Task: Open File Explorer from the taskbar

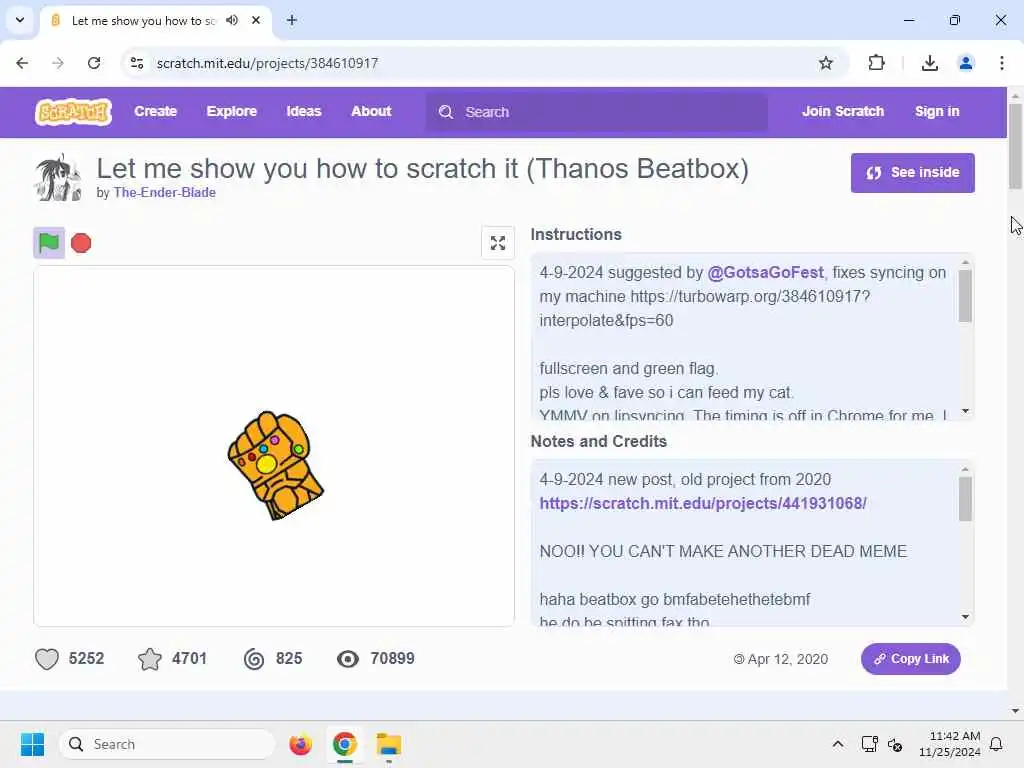Action: click(389, 744)
